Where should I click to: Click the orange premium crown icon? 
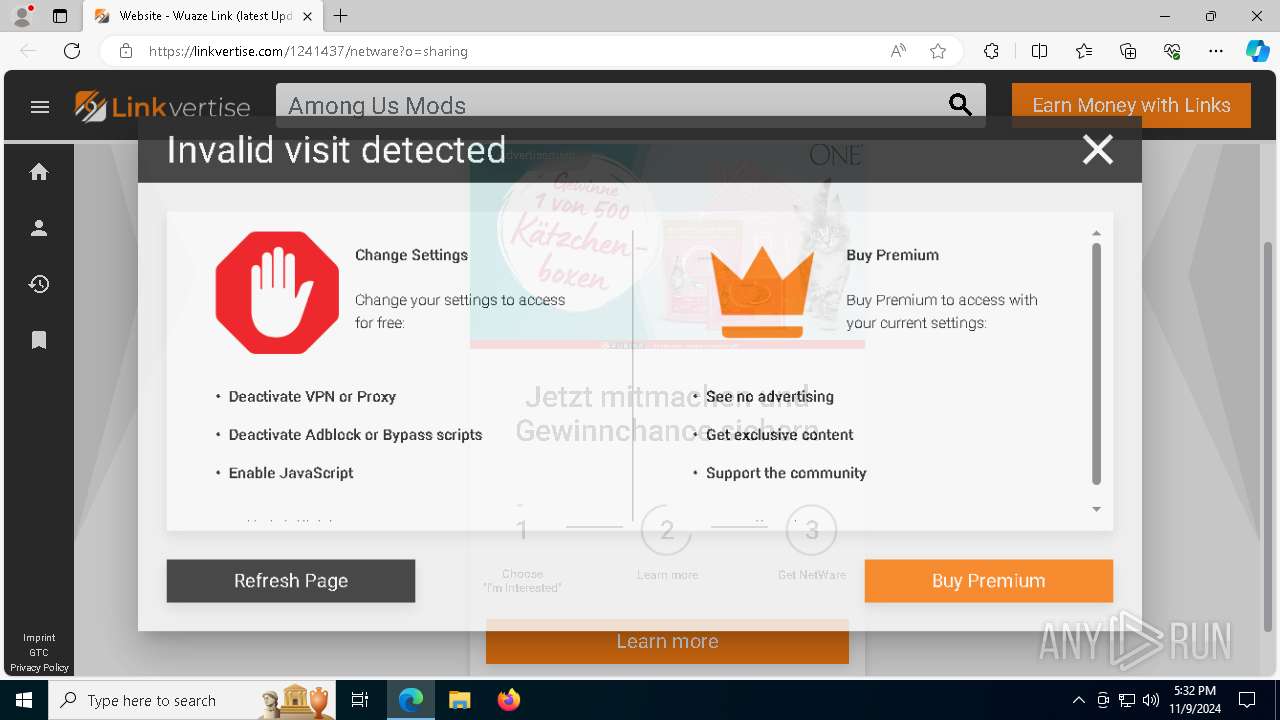click(762, 290)
